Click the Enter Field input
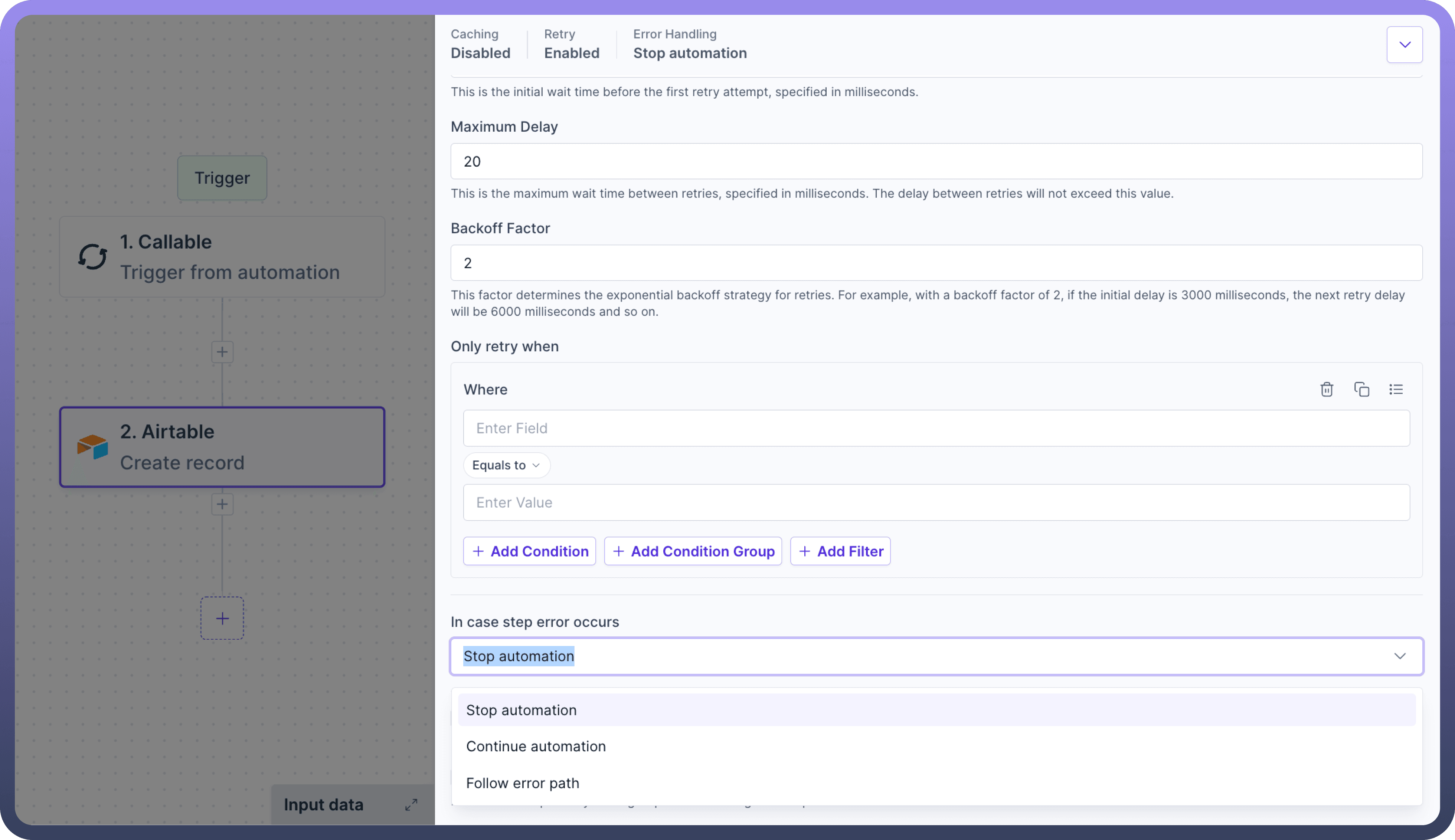This screenshot has height=840, width=1455. (936, 428)
